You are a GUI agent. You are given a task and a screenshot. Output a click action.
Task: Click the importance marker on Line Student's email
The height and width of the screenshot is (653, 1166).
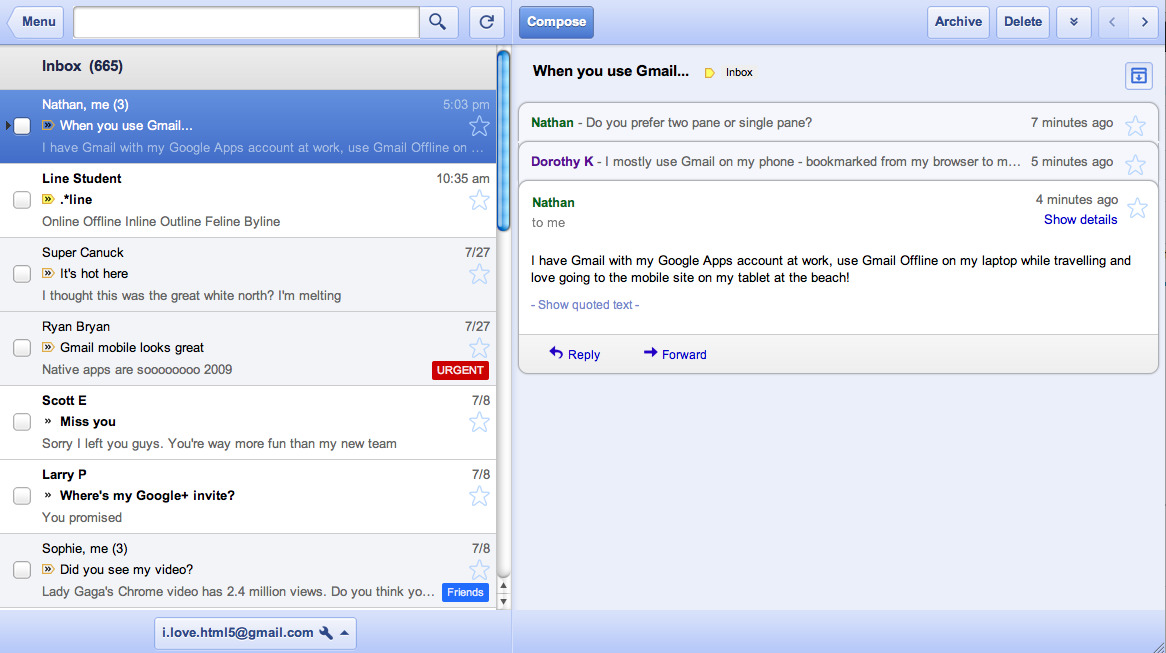coord(47,199)
